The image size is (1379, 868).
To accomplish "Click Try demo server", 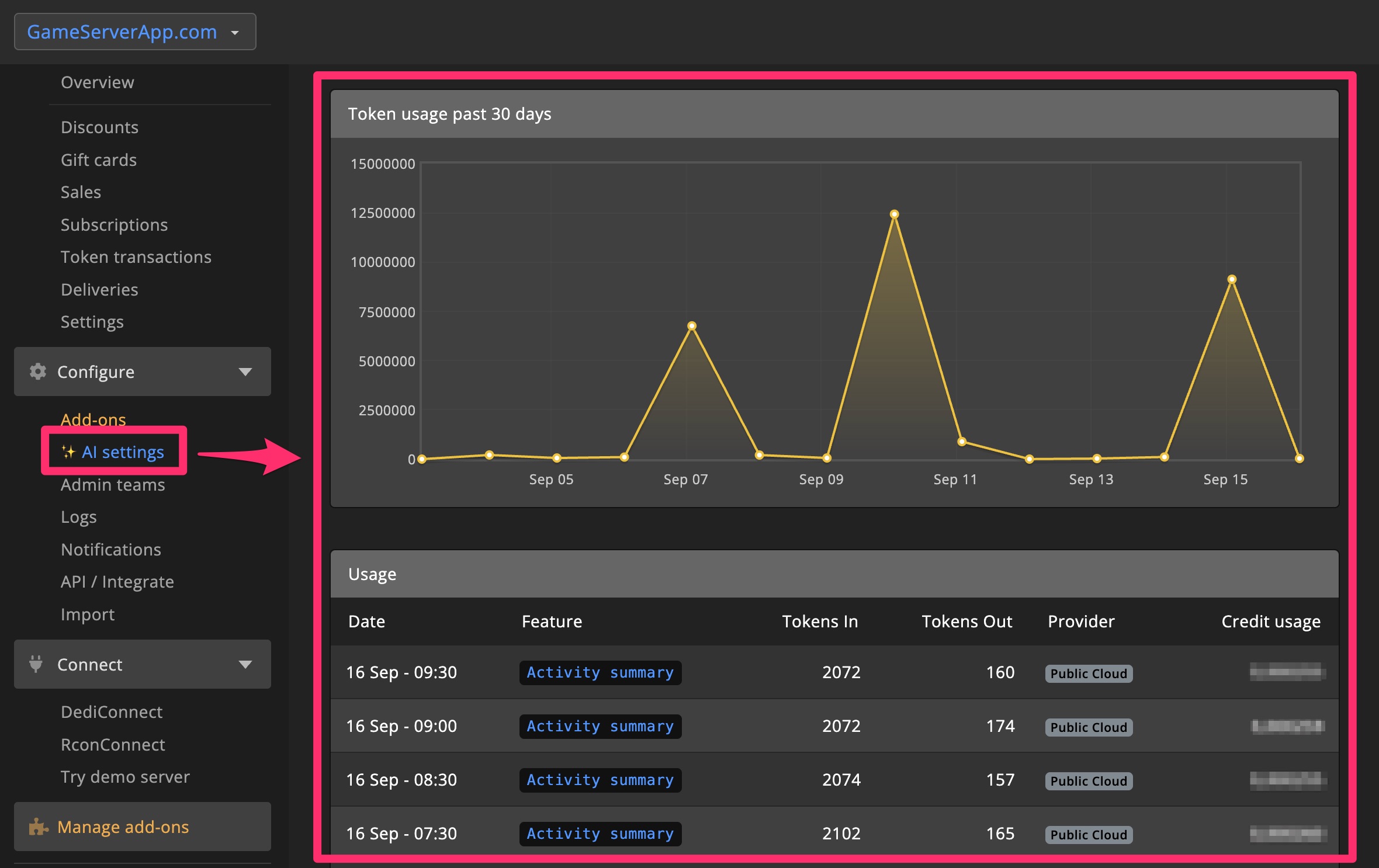I will 125,777.
